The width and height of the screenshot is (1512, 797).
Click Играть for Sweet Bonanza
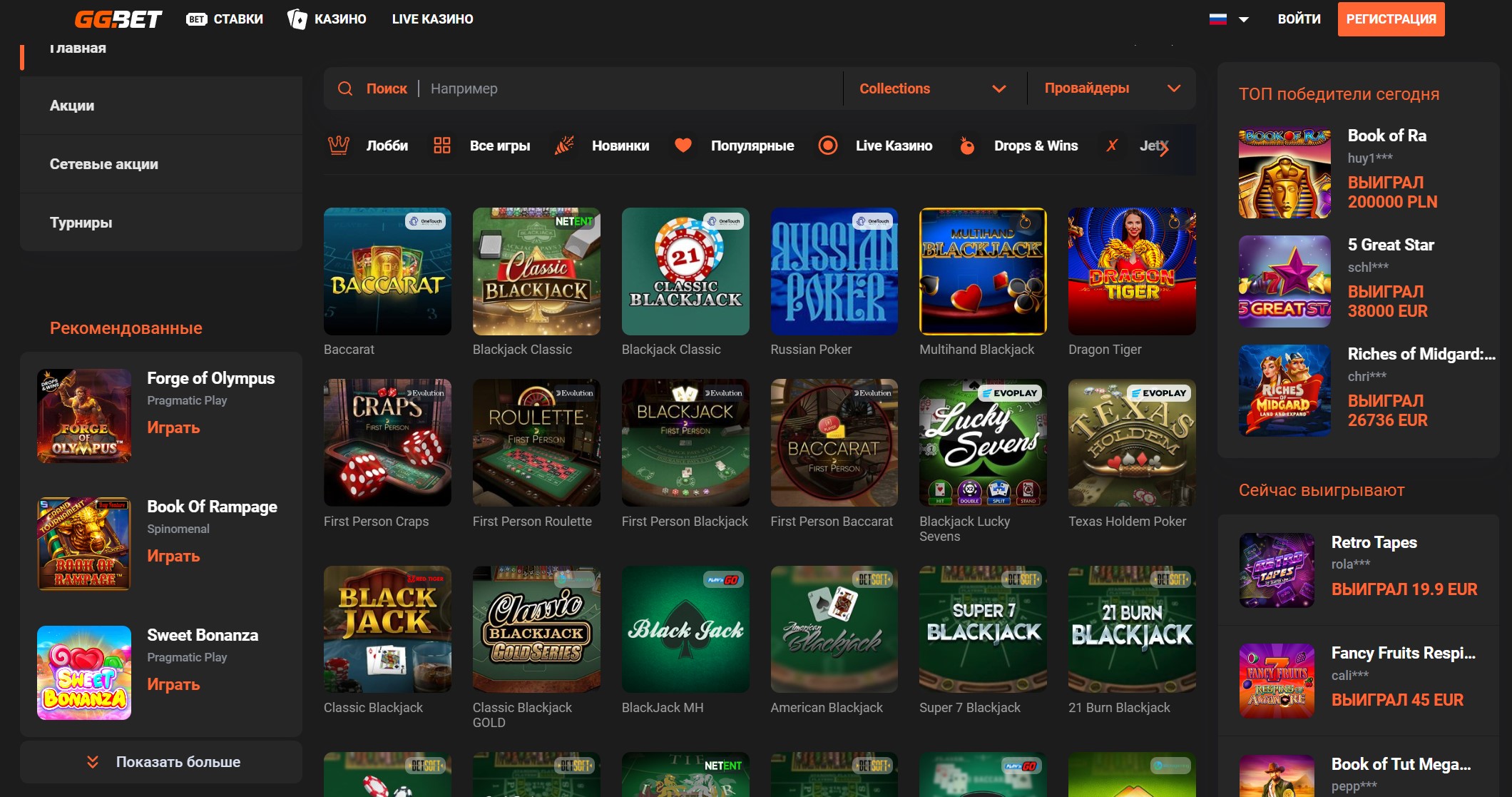pyautogui.click(x=173, y=684)
